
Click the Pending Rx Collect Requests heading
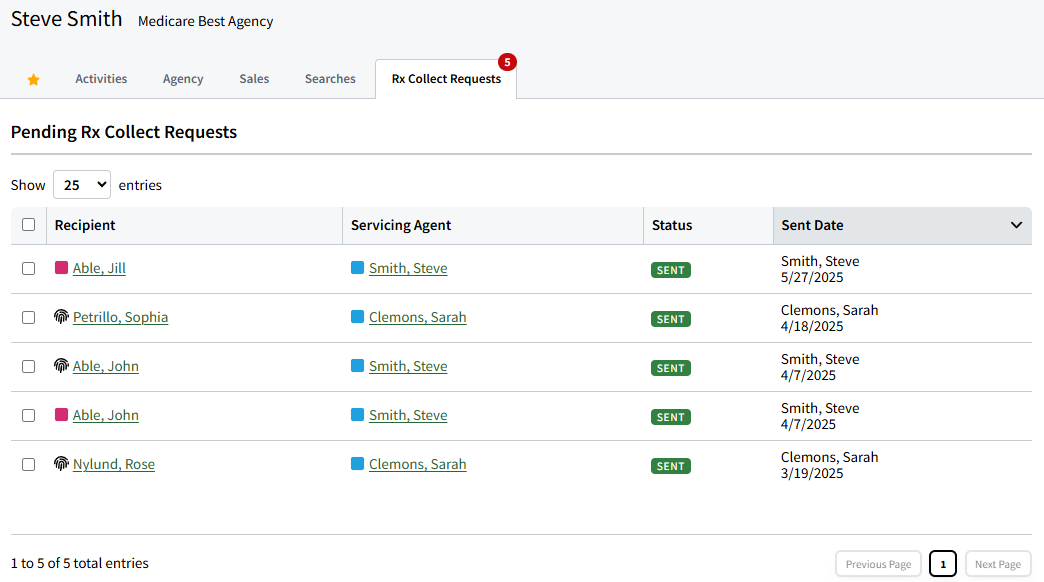[124, 132]
